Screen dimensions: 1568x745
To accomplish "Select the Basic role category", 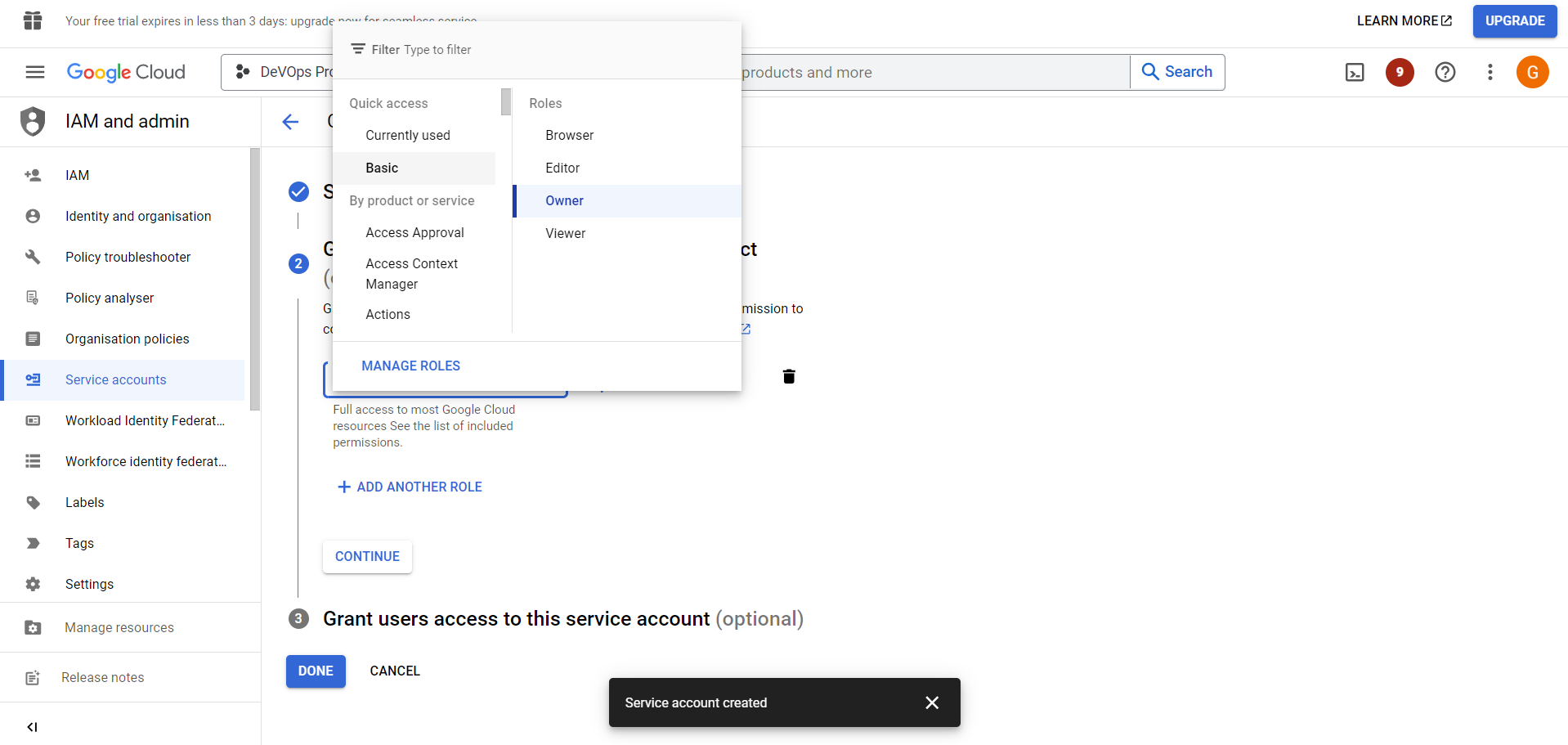I will (x=382, y=168).
